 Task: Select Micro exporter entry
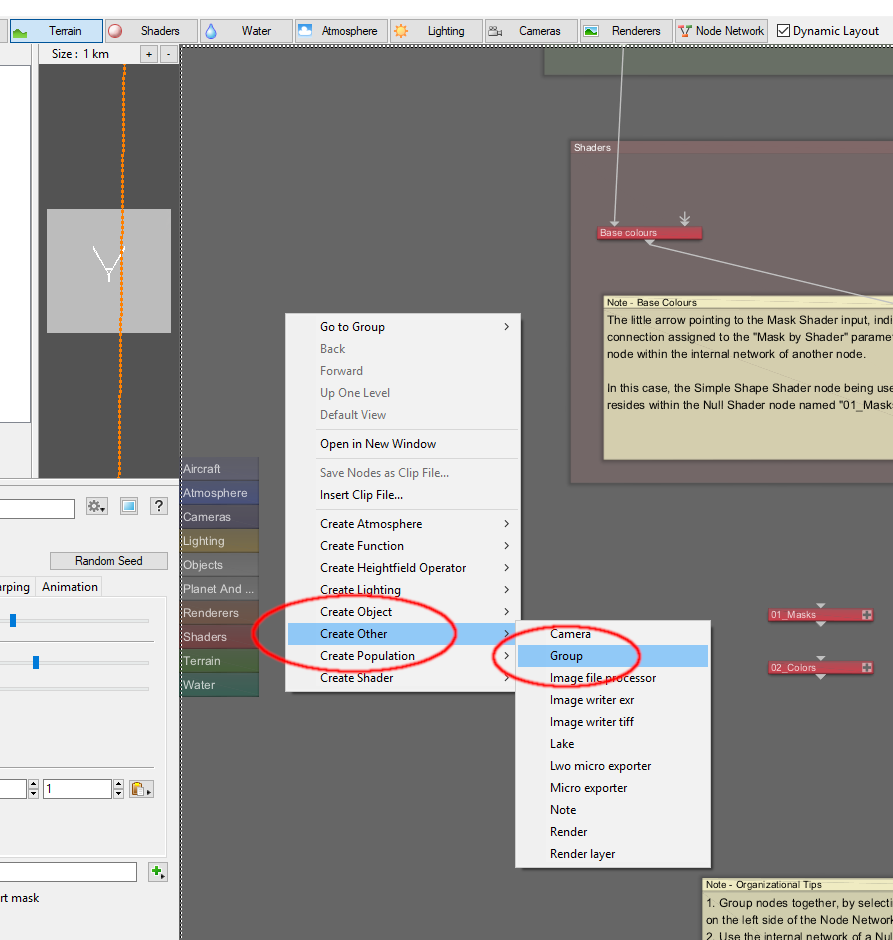[613, 788]
